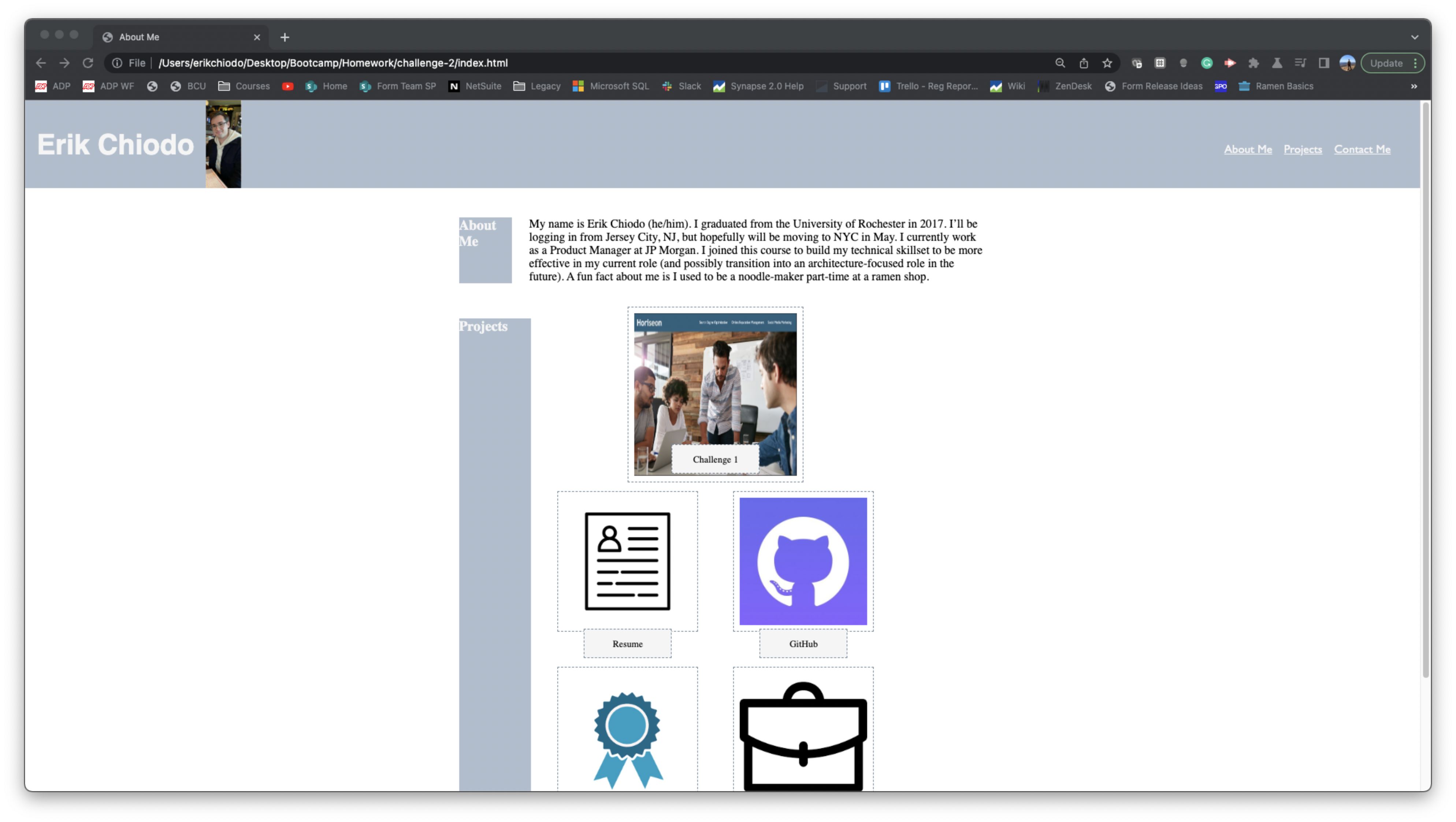Viewport: 1456px width, 822px height.
Task: Click the briefcase icon card
Action: click(803, 729)
